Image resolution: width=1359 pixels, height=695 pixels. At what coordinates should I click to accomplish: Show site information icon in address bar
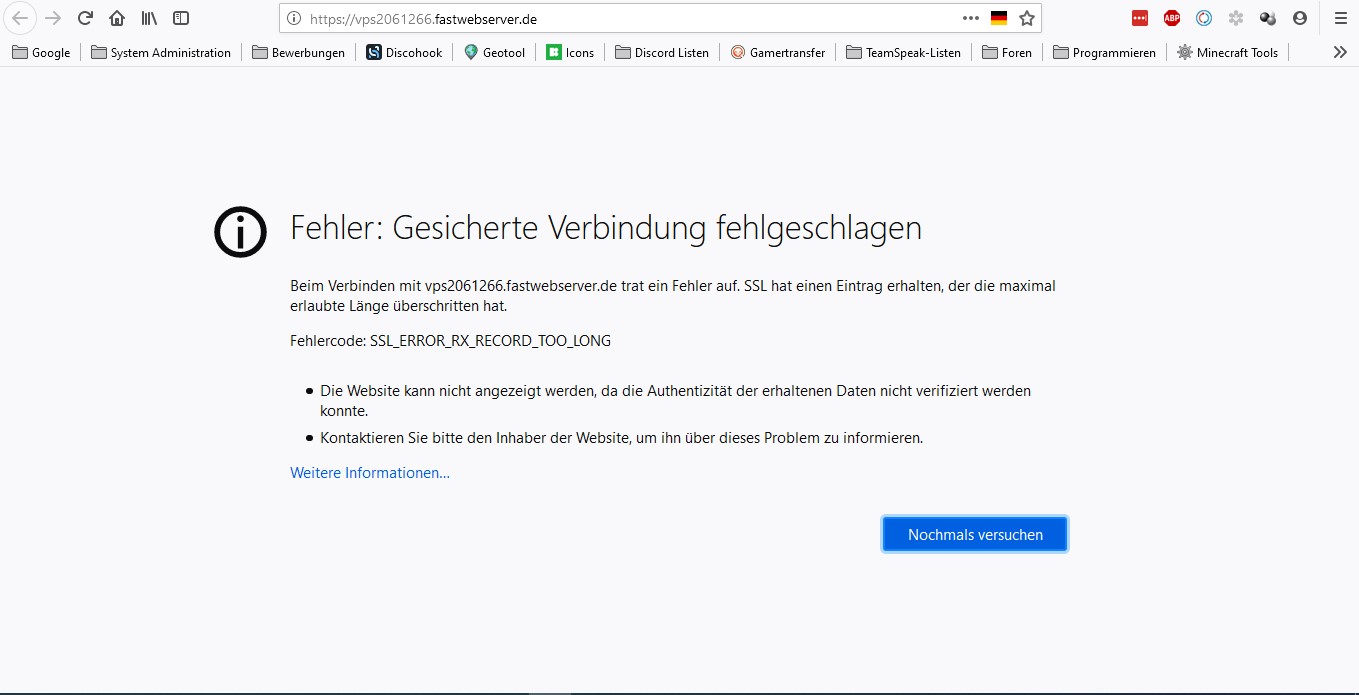[x=294, y=18]
